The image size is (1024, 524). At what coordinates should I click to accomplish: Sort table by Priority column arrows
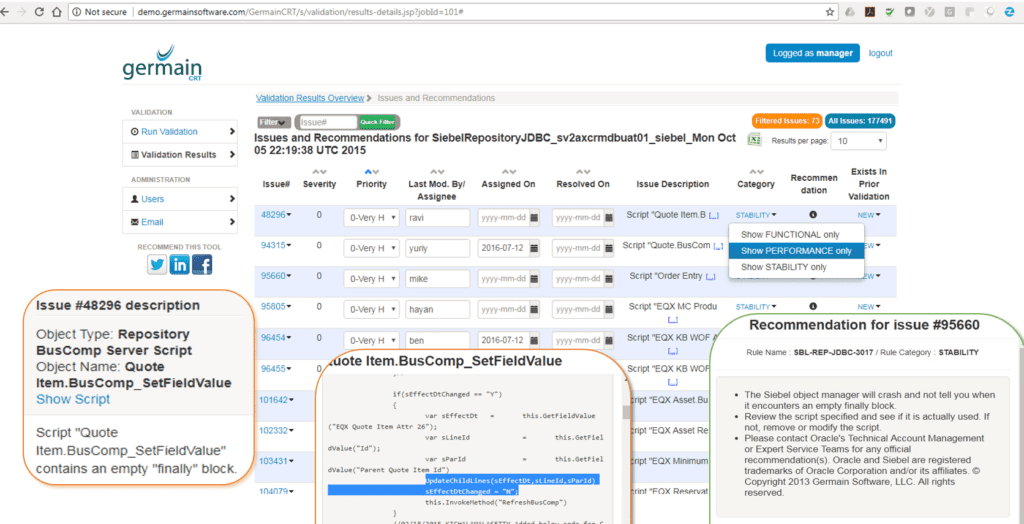pos(372,172)
